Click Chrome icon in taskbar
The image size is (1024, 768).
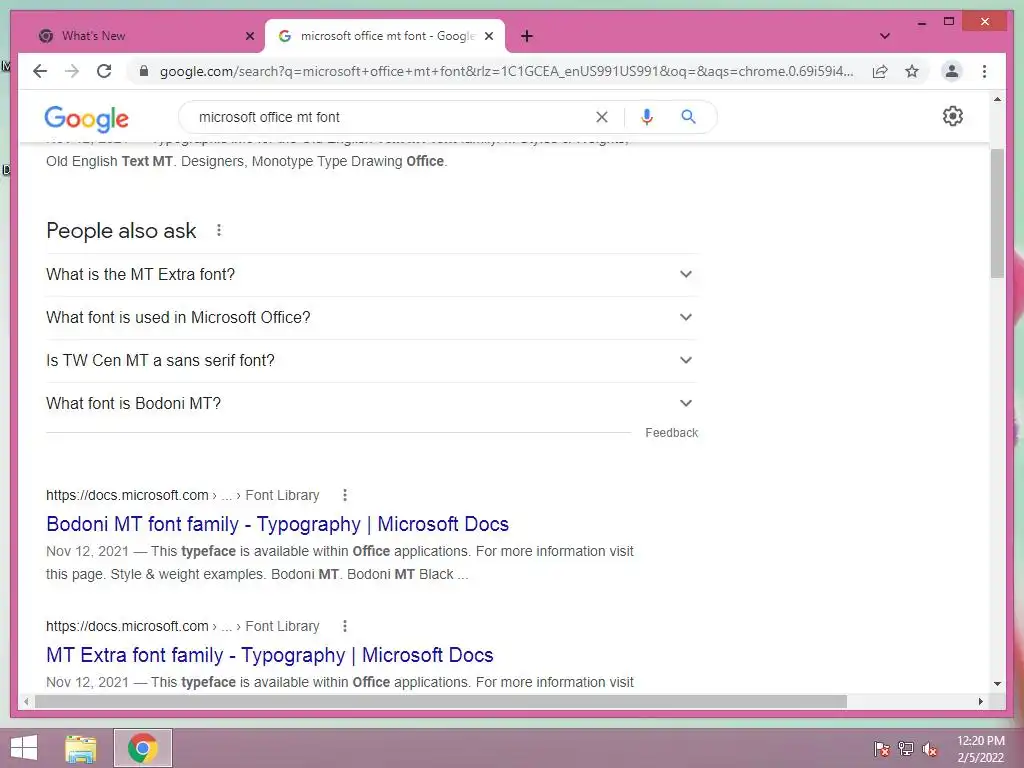click(x=143, y=748)
